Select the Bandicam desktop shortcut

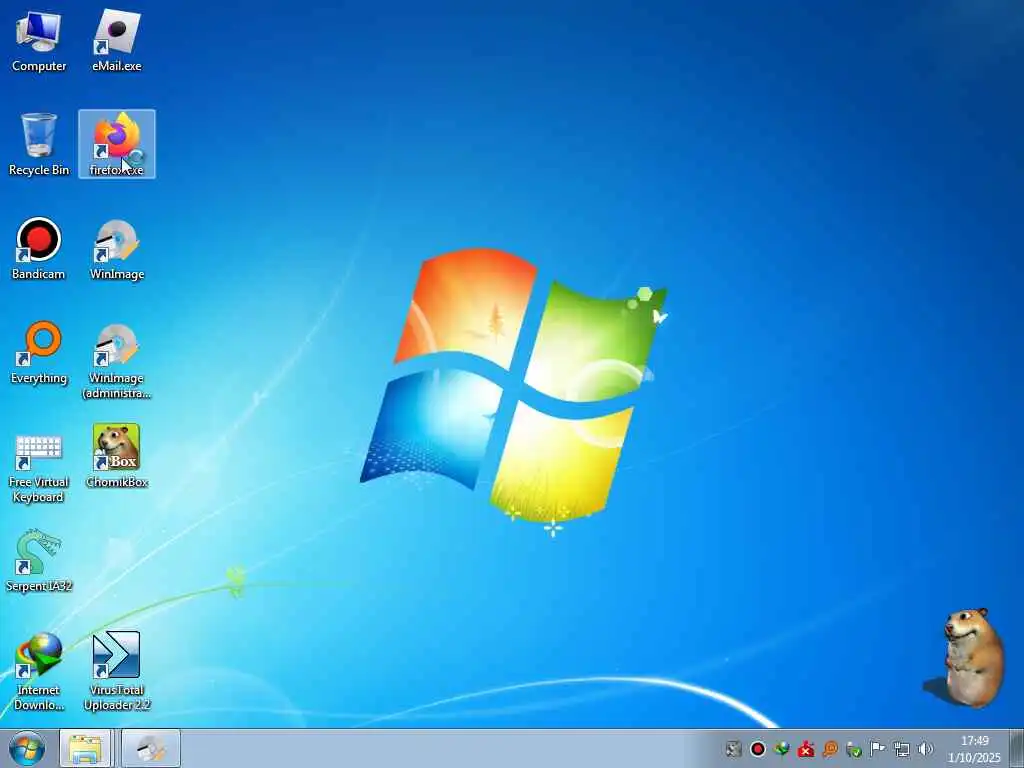(x=39, y=249)
